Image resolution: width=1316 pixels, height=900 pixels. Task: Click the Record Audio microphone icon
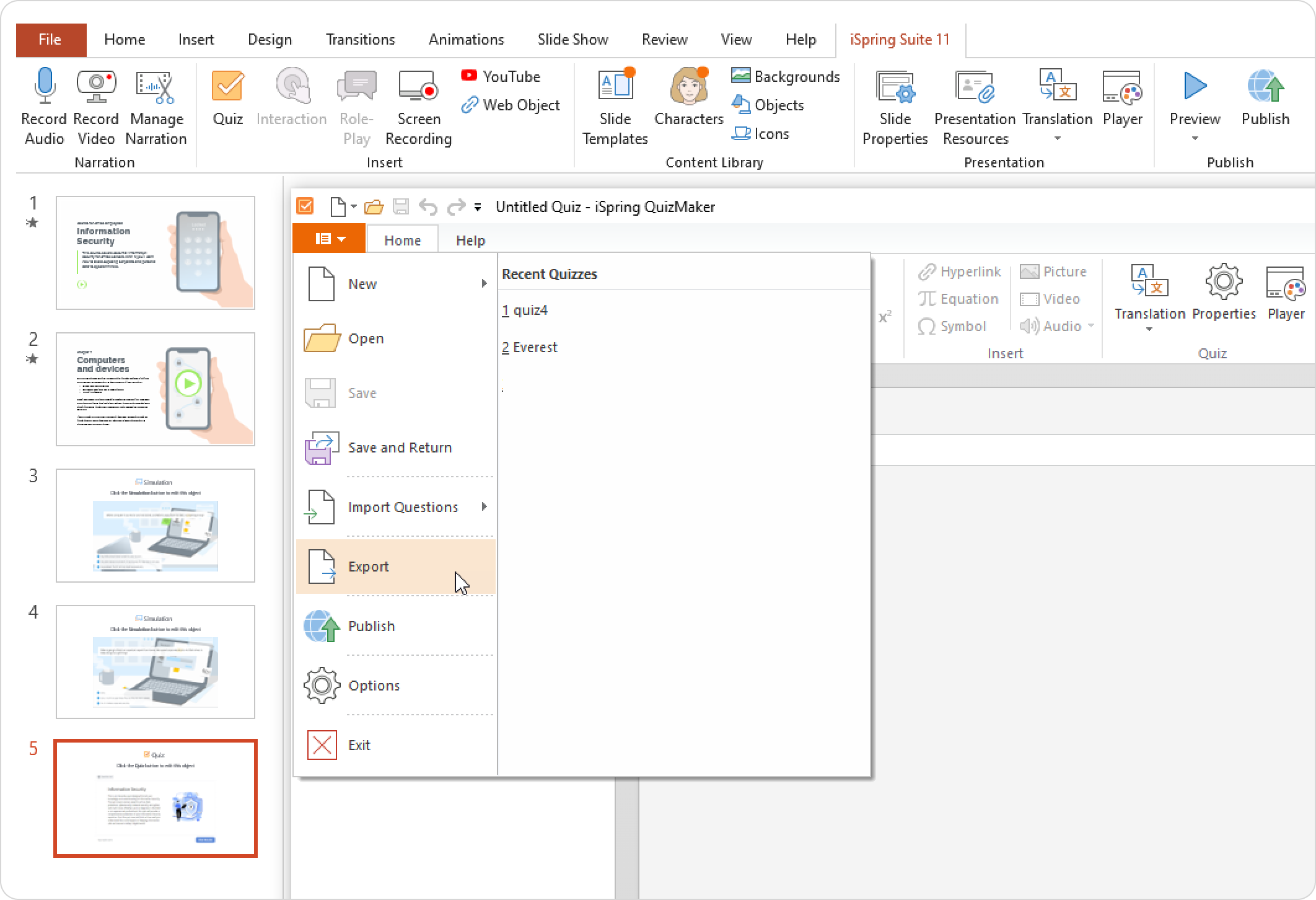click(x=45, y=86)
